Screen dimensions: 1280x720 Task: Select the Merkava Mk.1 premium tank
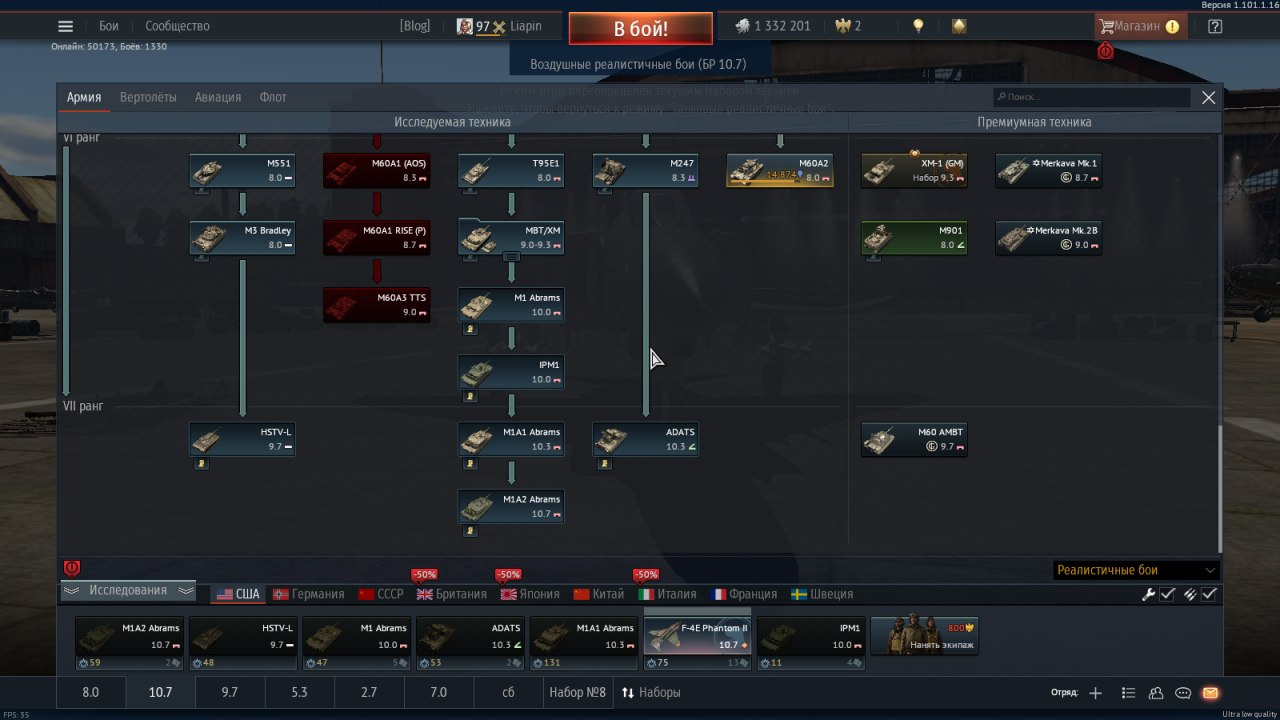(1049, 170)
